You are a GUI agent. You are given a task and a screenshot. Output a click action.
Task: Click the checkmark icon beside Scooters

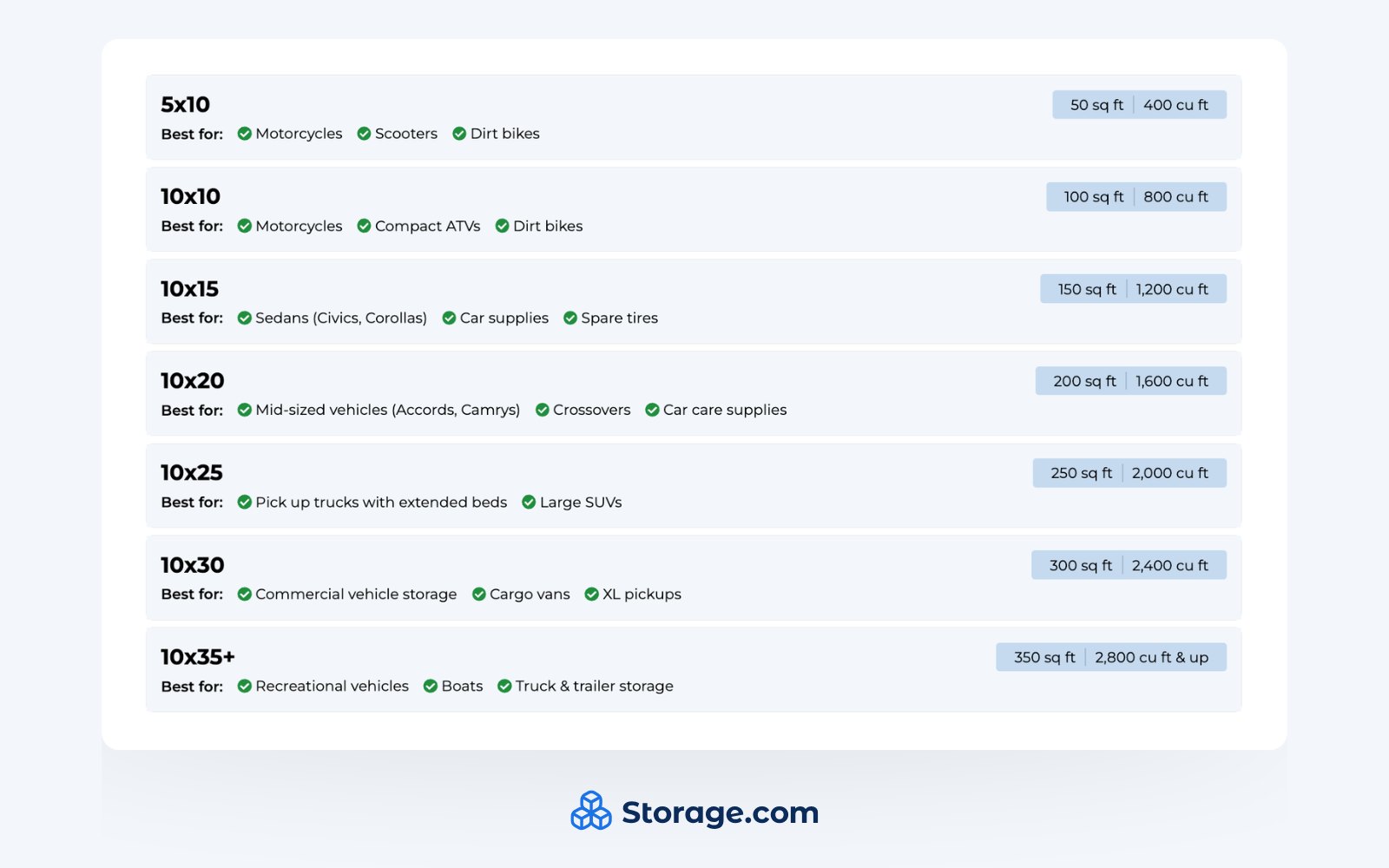[x=365, y=134]
